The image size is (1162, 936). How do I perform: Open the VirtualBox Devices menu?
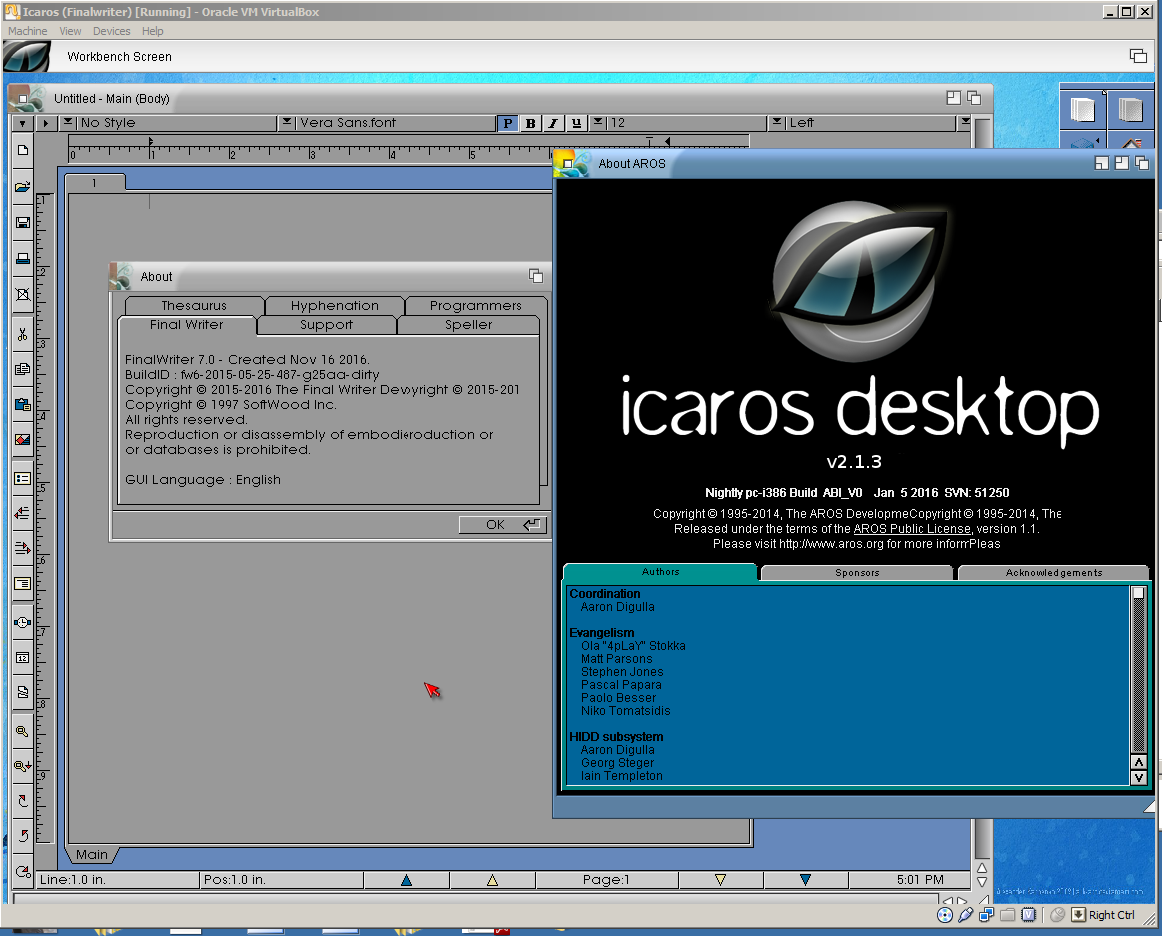[x=111, y=31]
